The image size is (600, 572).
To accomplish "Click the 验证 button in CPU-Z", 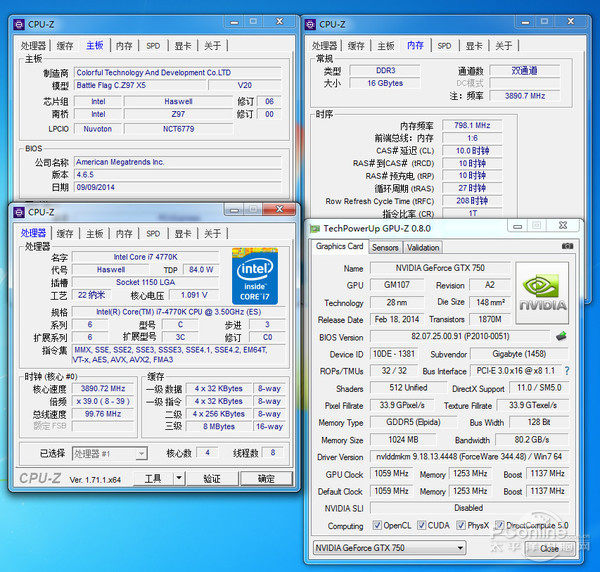I will tap(212, 479).
